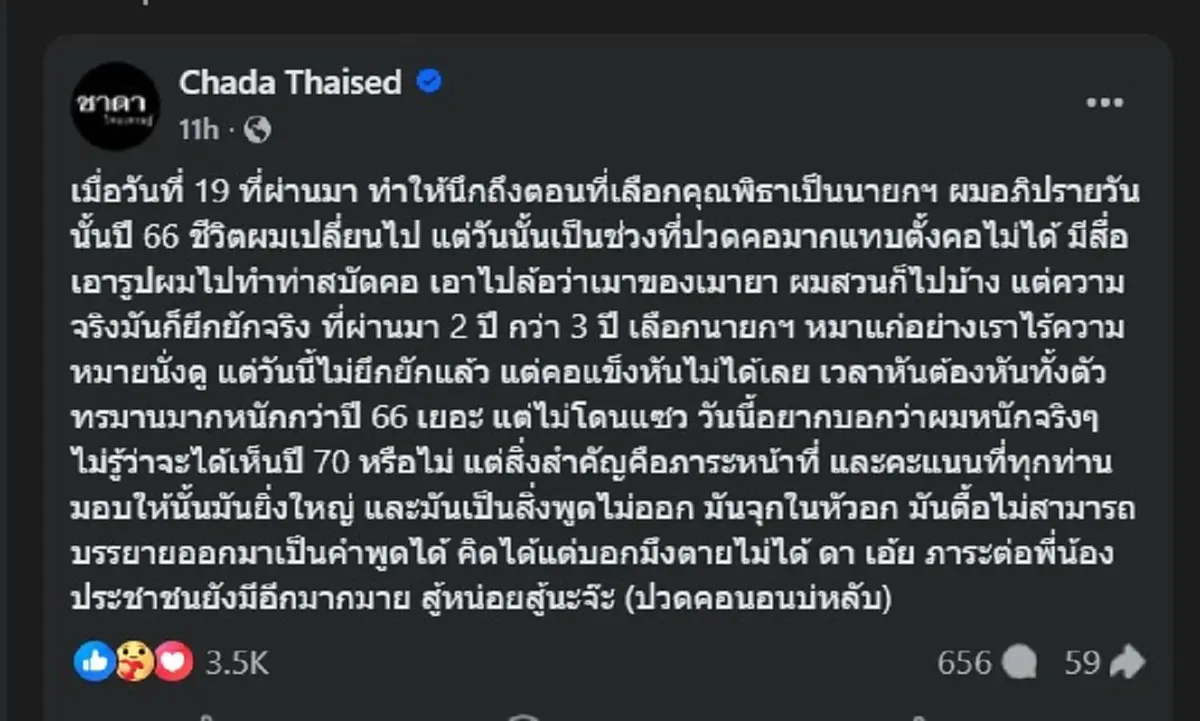
Task: View shares via the 59 count
Action: click(1082, 661)
